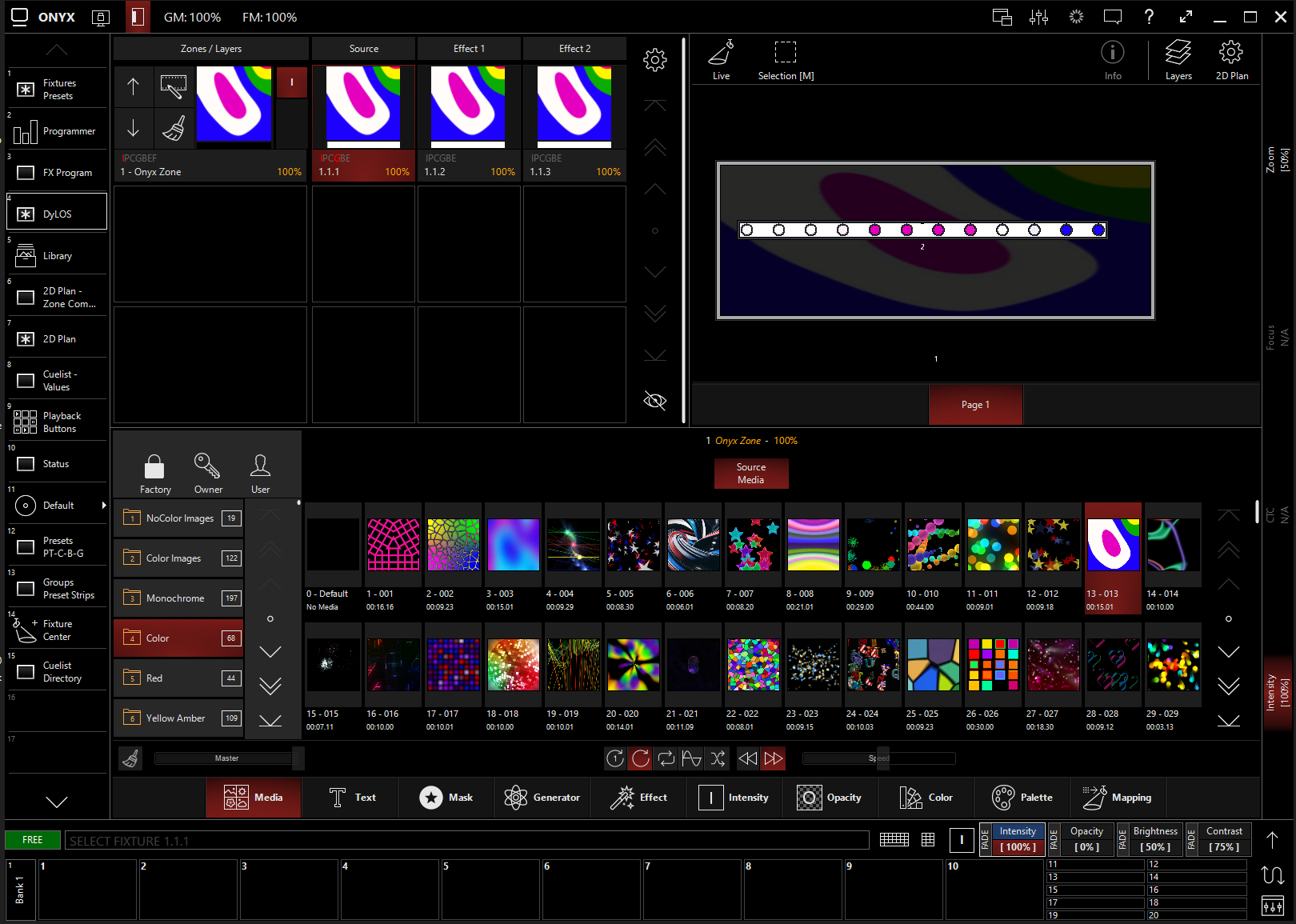Open the Fixtures Presets view

click(x=57, y=89)
